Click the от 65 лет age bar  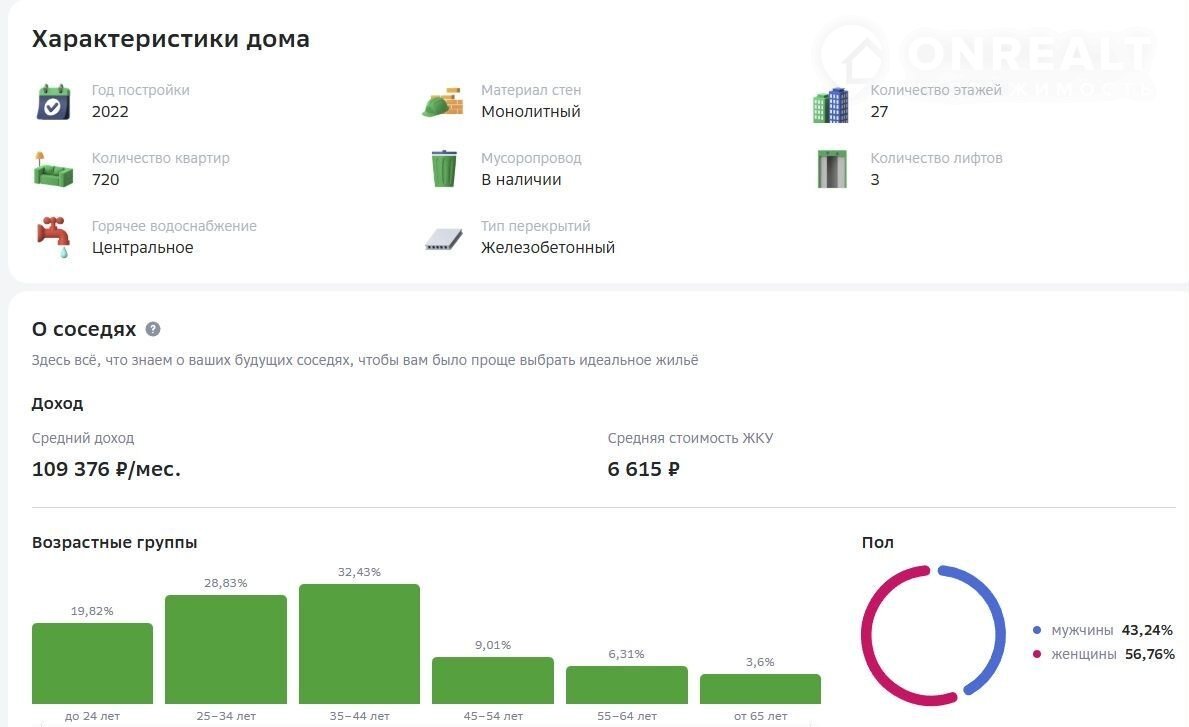(x=760, y=688)
